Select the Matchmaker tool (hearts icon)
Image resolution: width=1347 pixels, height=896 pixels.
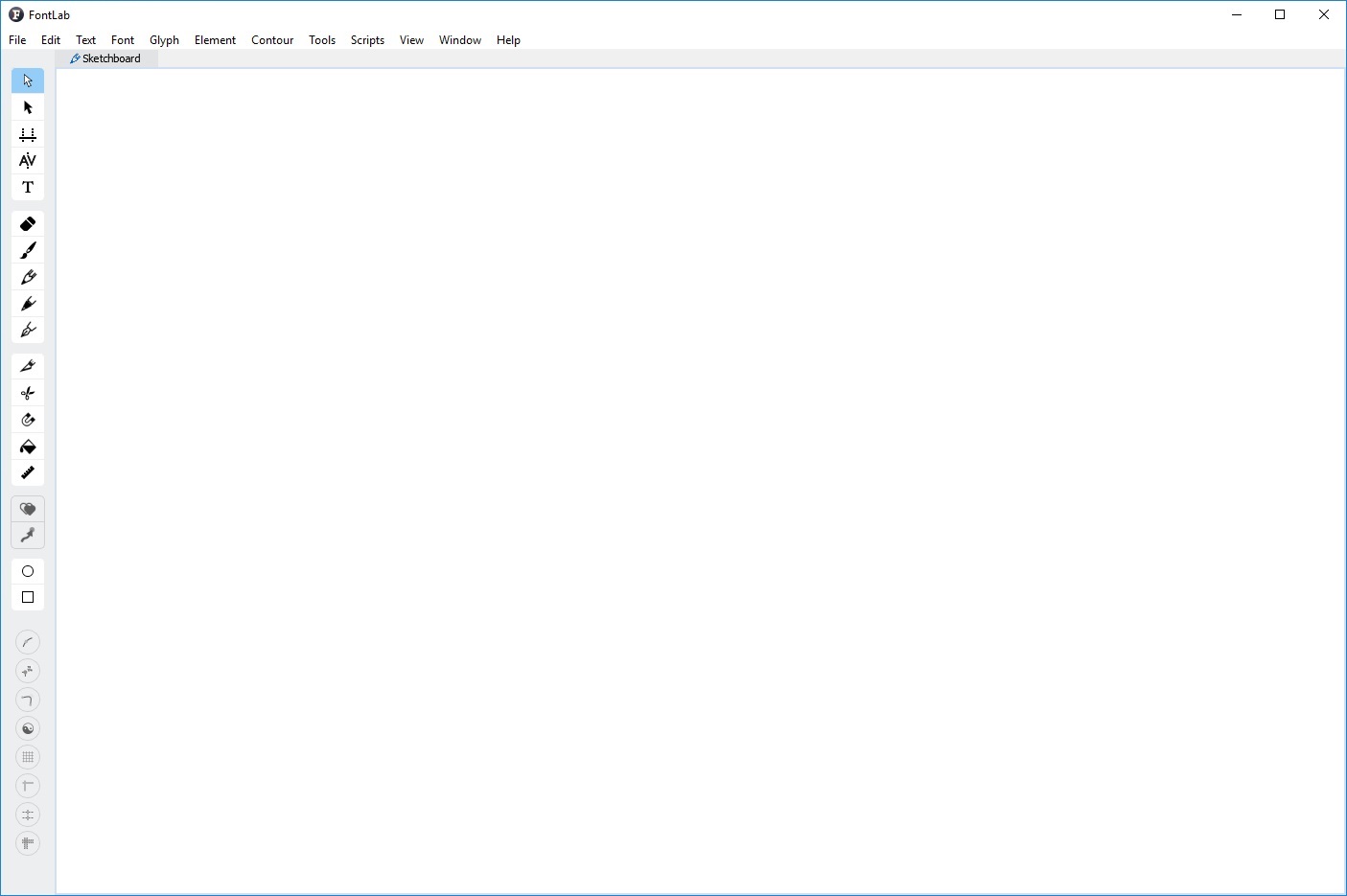[28, 509]
